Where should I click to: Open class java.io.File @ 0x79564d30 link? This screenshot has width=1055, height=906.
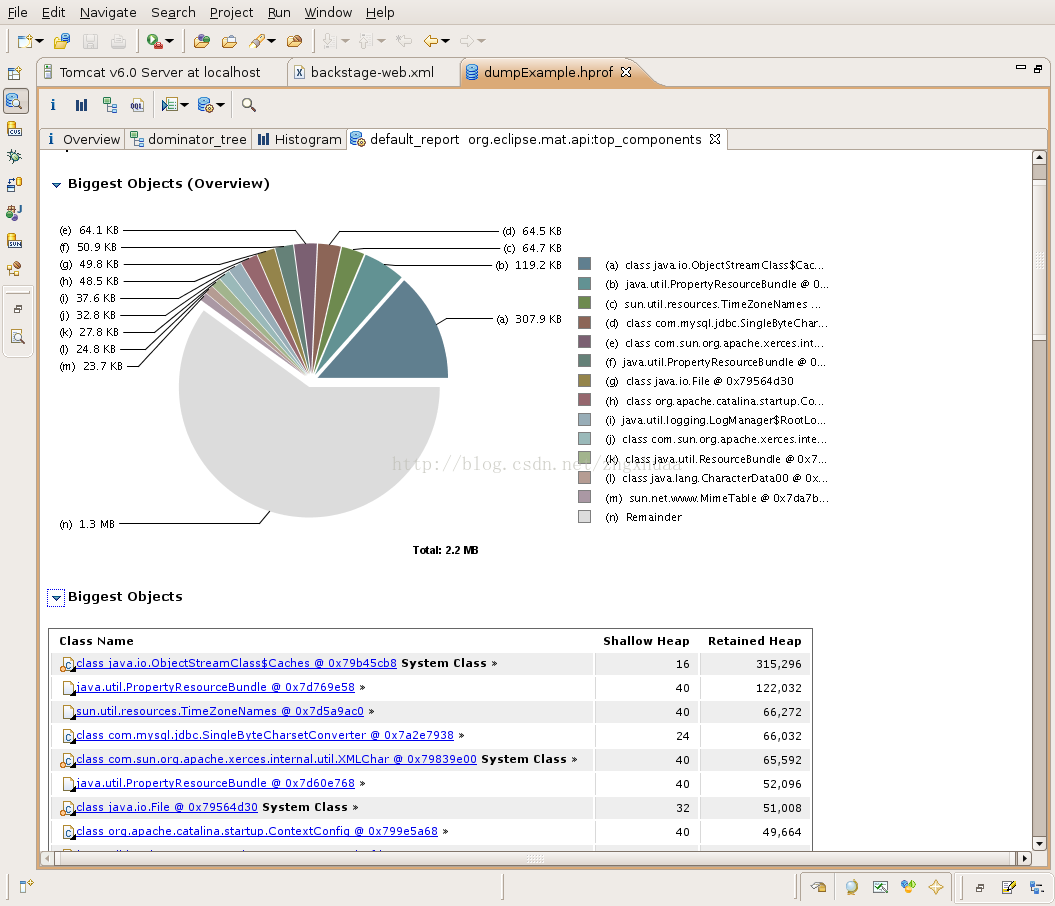pyautogui.click(x=167, y=807)
